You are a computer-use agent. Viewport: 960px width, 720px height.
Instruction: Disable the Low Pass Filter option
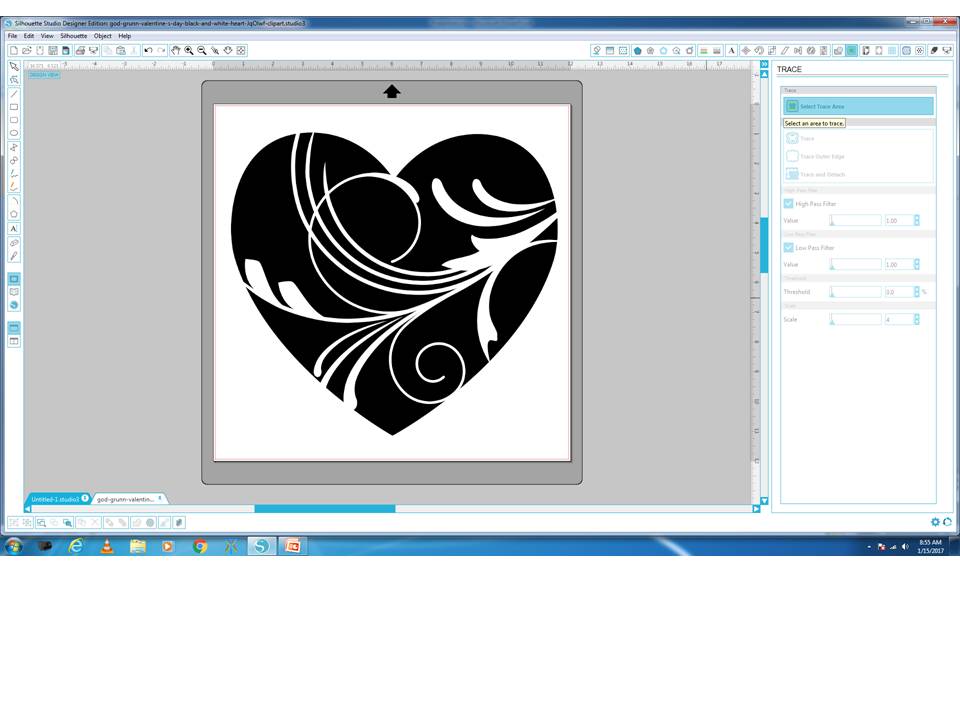pos(788,247)
